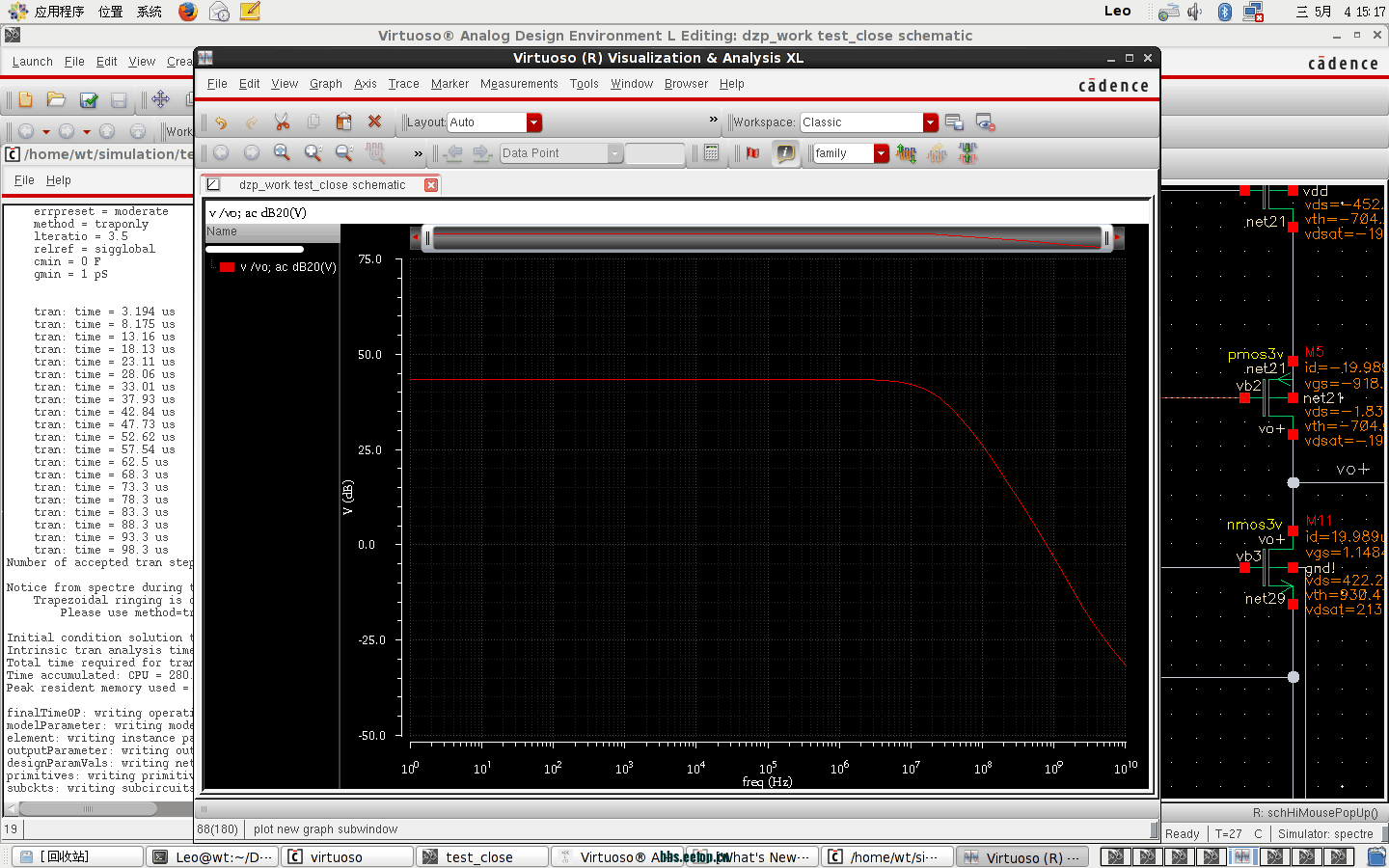The height and width of the screenshot is (868, 1389).
Task: Click the up arrow navigation icon in ADE toolbar
Action: coord(107,130)
